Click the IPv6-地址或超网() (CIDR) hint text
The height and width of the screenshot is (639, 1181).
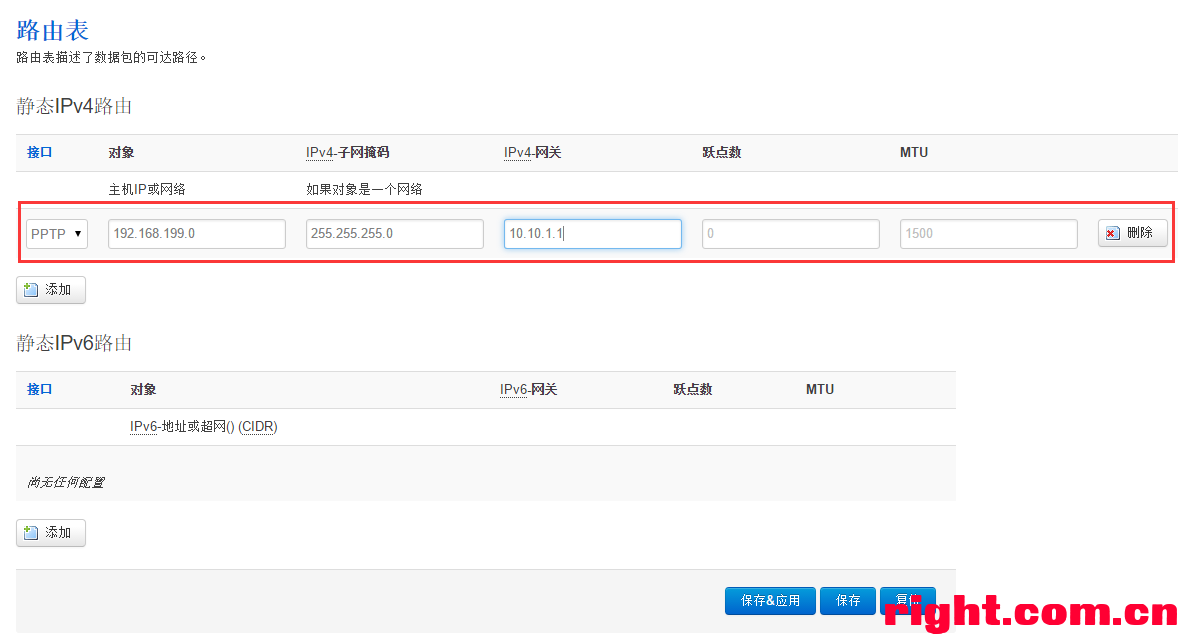(203, 427)
